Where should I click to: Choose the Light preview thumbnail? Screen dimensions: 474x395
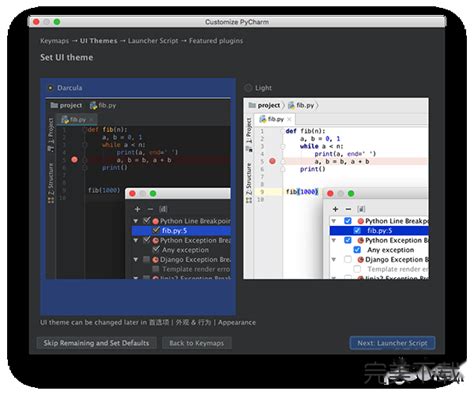point(336,188)
